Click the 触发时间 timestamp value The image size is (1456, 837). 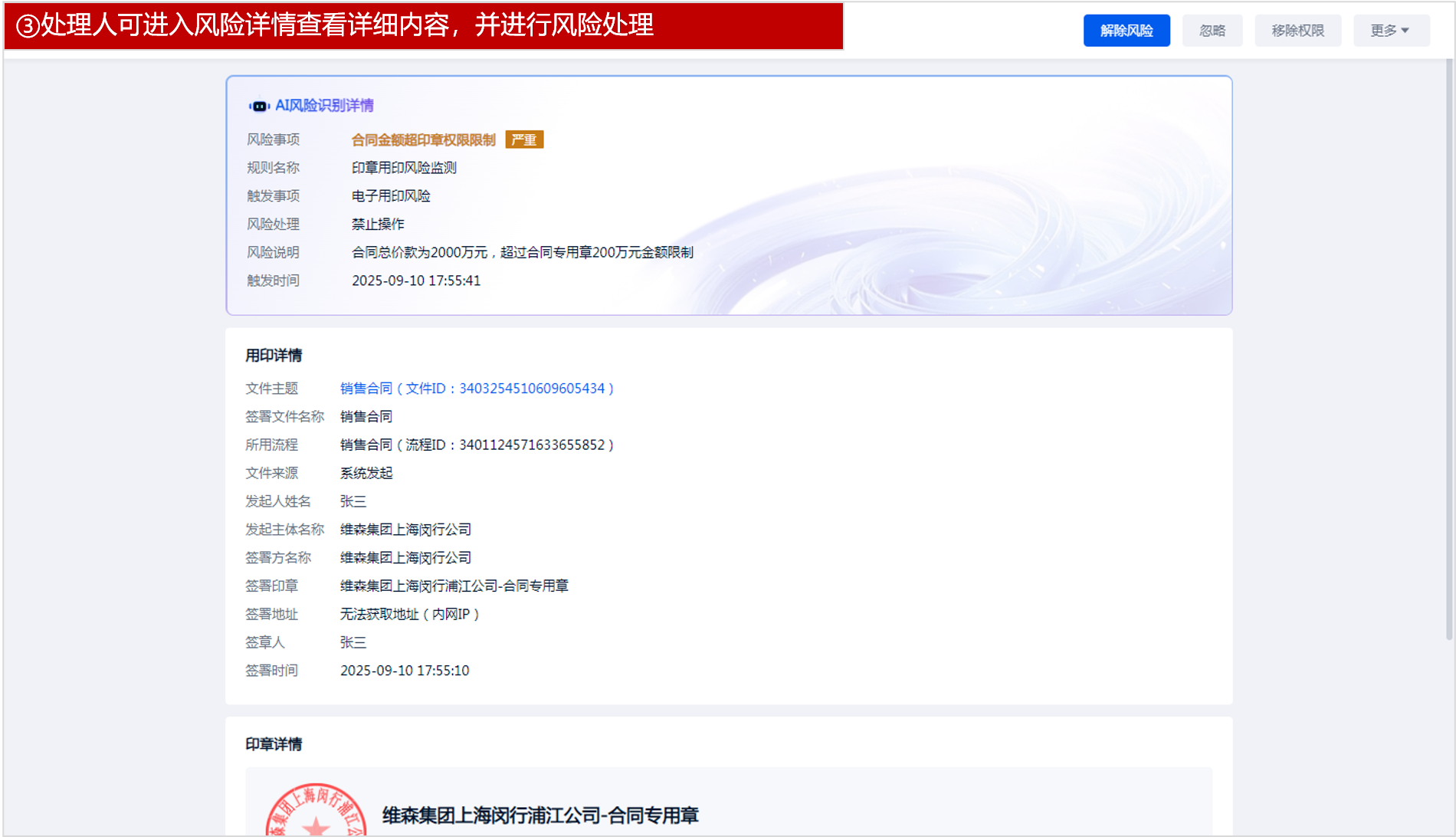416,281
